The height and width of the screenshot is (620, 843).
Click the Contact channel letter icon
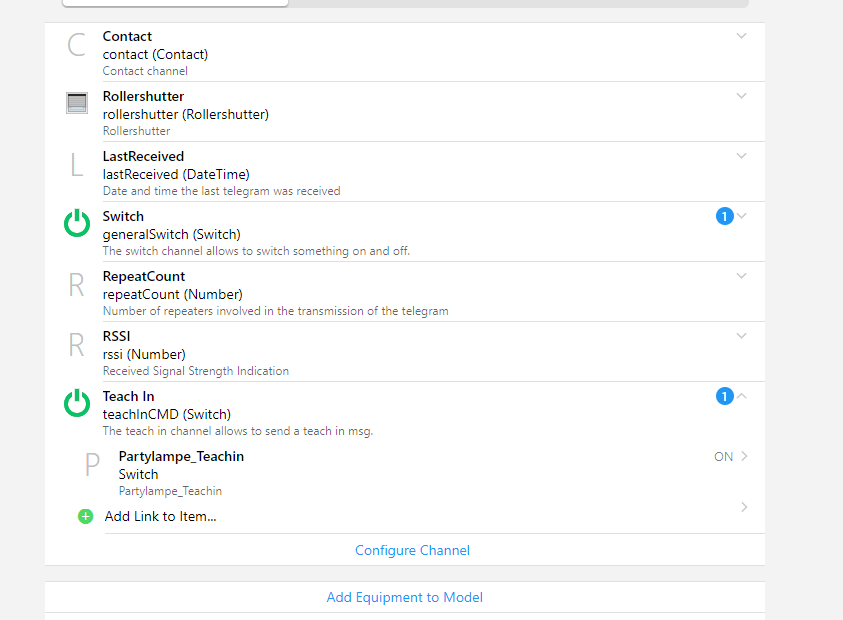coord(77,45)
